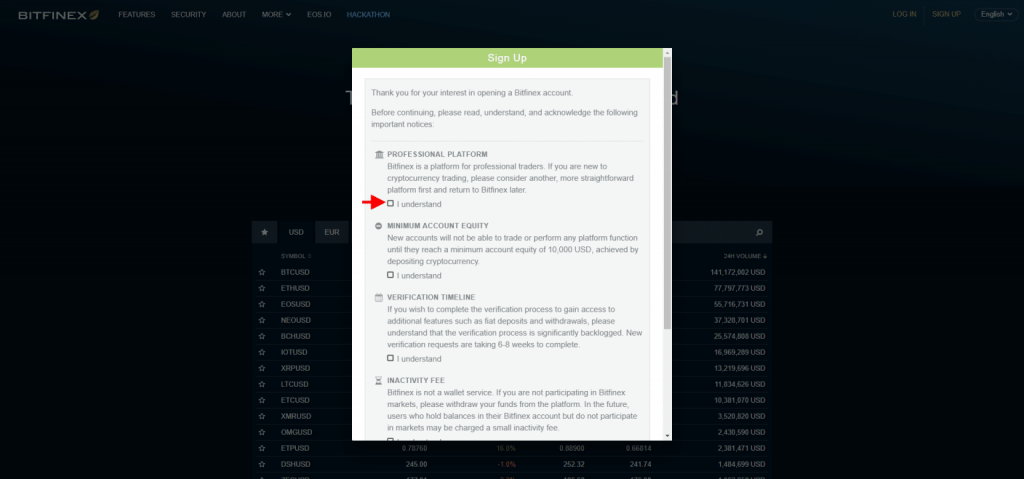Click the EOSUSD symbol
The width and height of the screenshot is (1024, 479).
click(x=295, y=304)
